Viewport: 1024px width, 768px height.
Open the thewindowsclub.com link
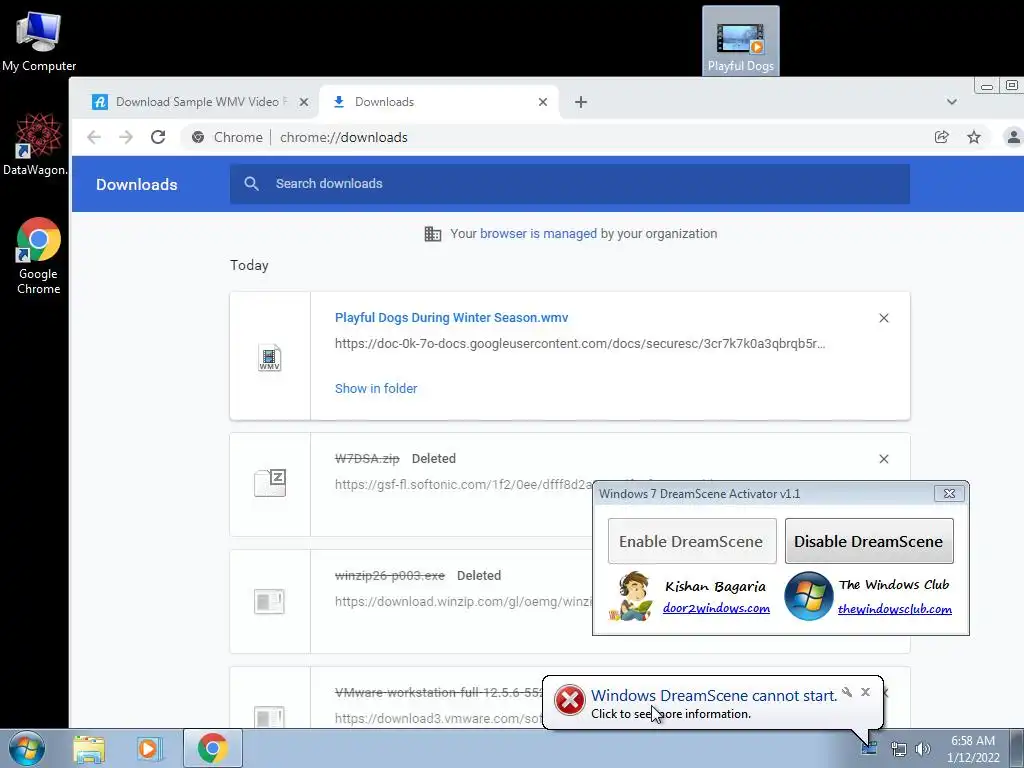pos(895,609)
